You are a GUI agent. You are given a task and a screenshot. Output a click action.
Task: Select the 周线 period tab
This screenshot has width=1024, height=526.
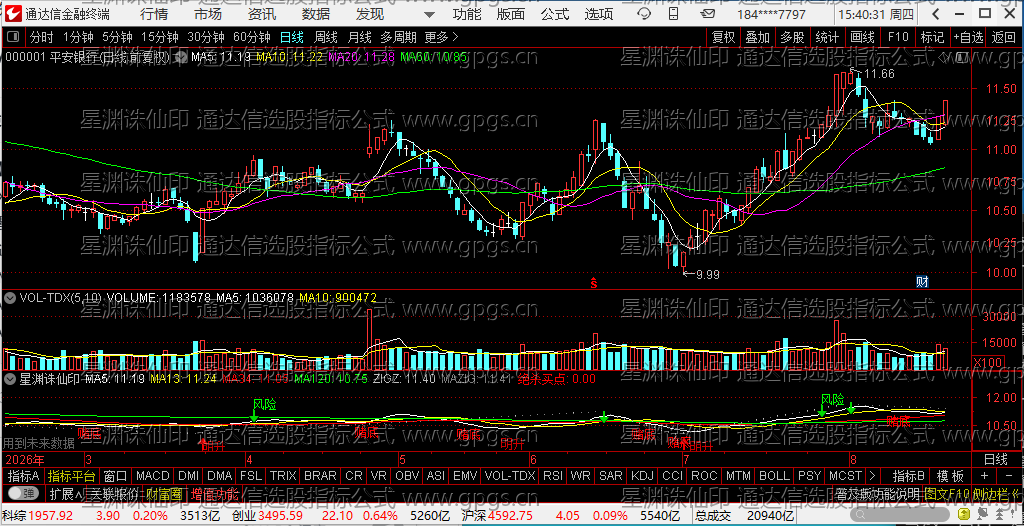326,38
